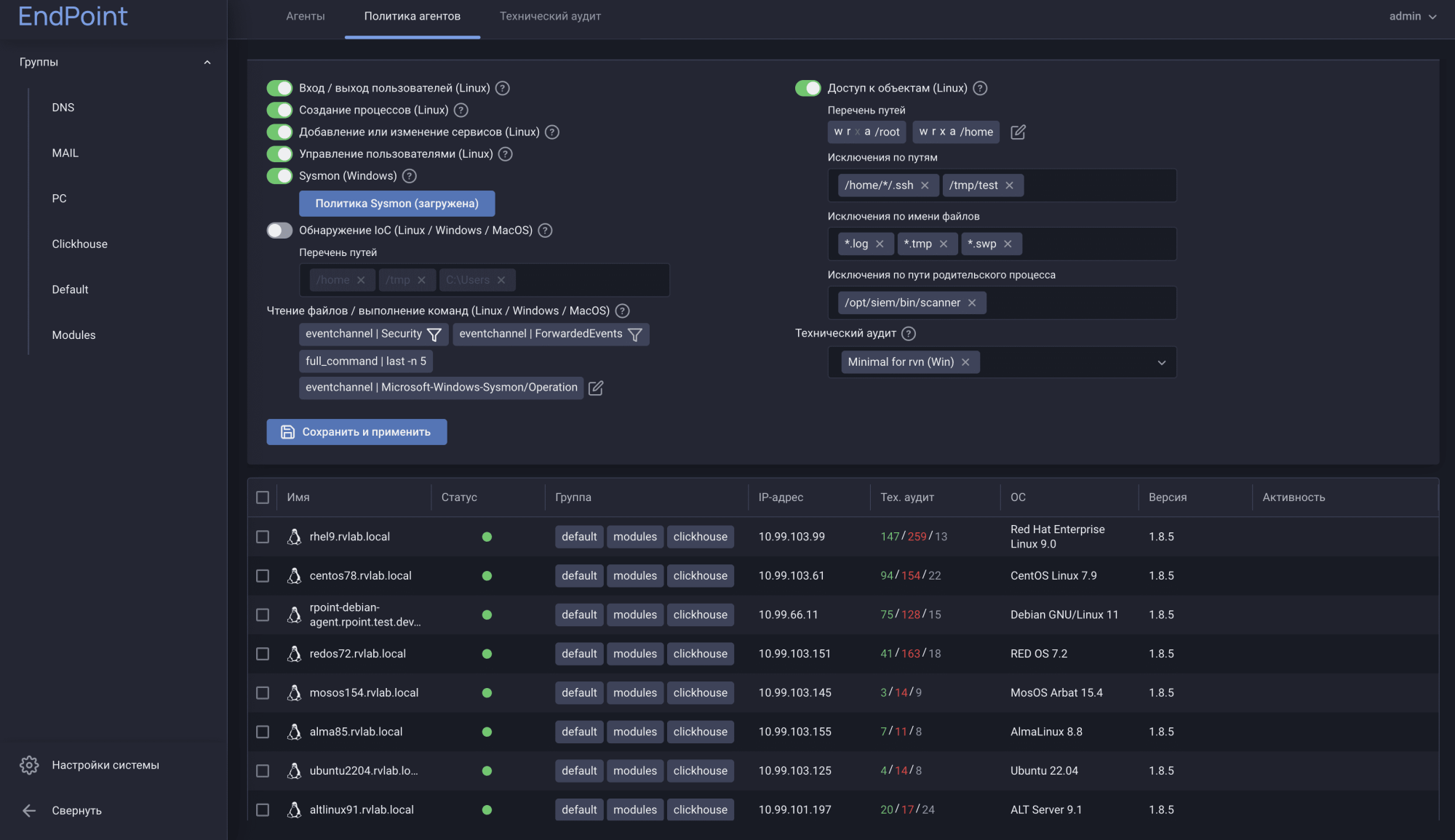This screenshot has height=840, width=1455.
Task: Remove *.log file name exclusion
Action: tap(880, 244)
